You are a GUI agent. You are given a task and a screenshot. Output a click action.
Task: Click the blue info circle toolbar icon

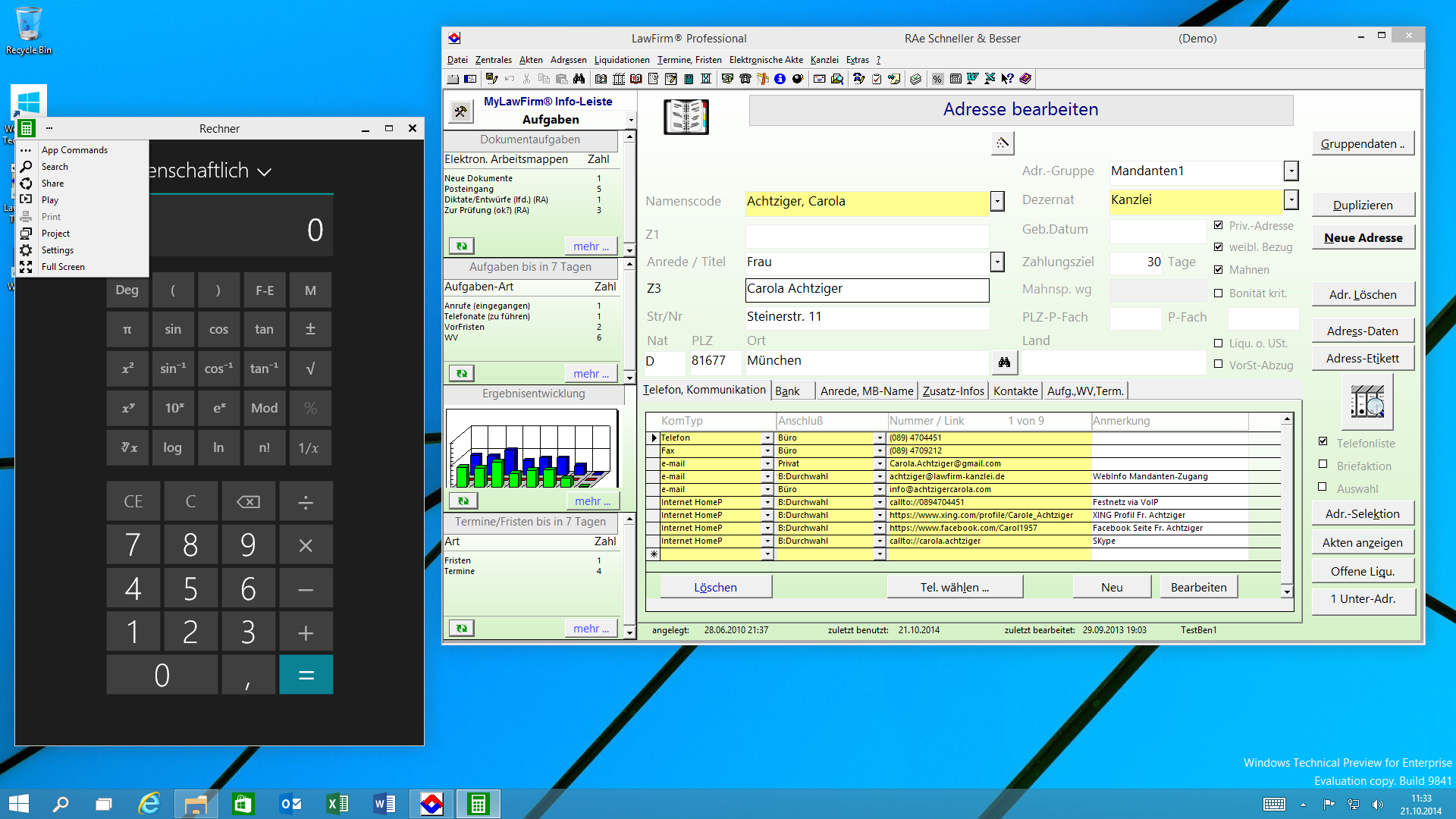click(780, 79)
